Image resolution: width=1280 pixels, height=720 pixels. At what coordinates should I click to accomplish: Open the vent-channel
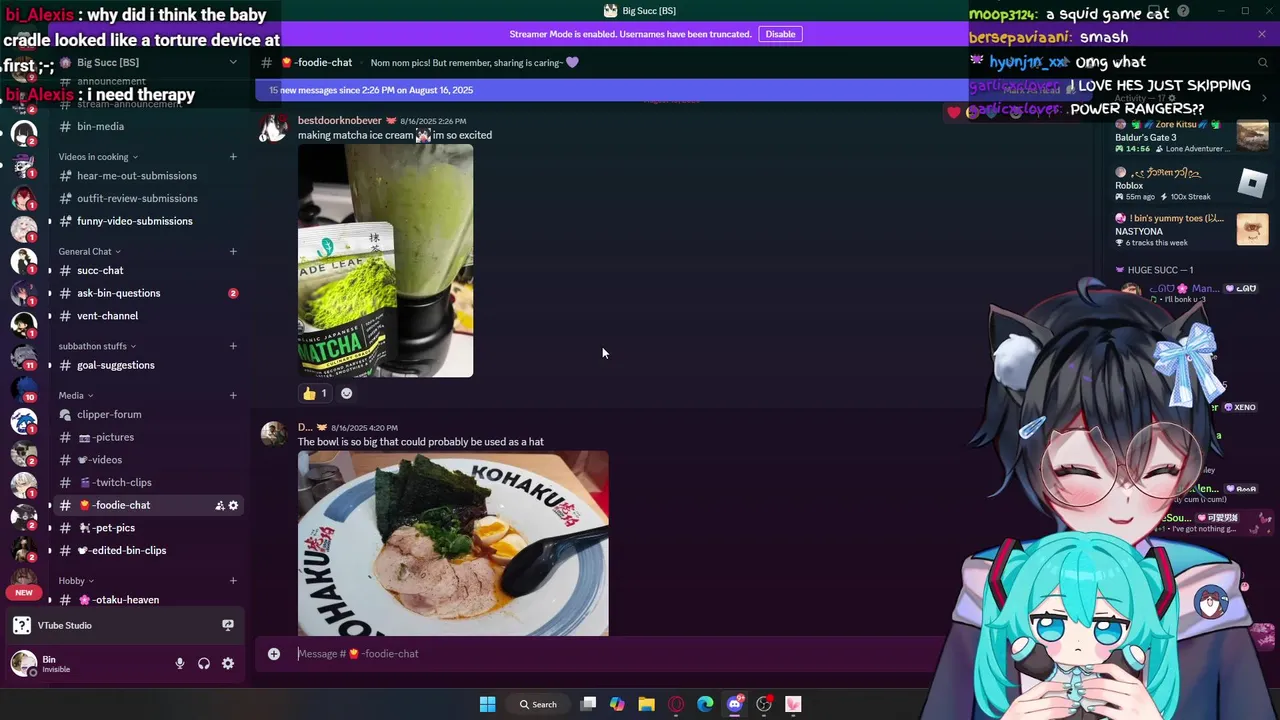[147, 316]
